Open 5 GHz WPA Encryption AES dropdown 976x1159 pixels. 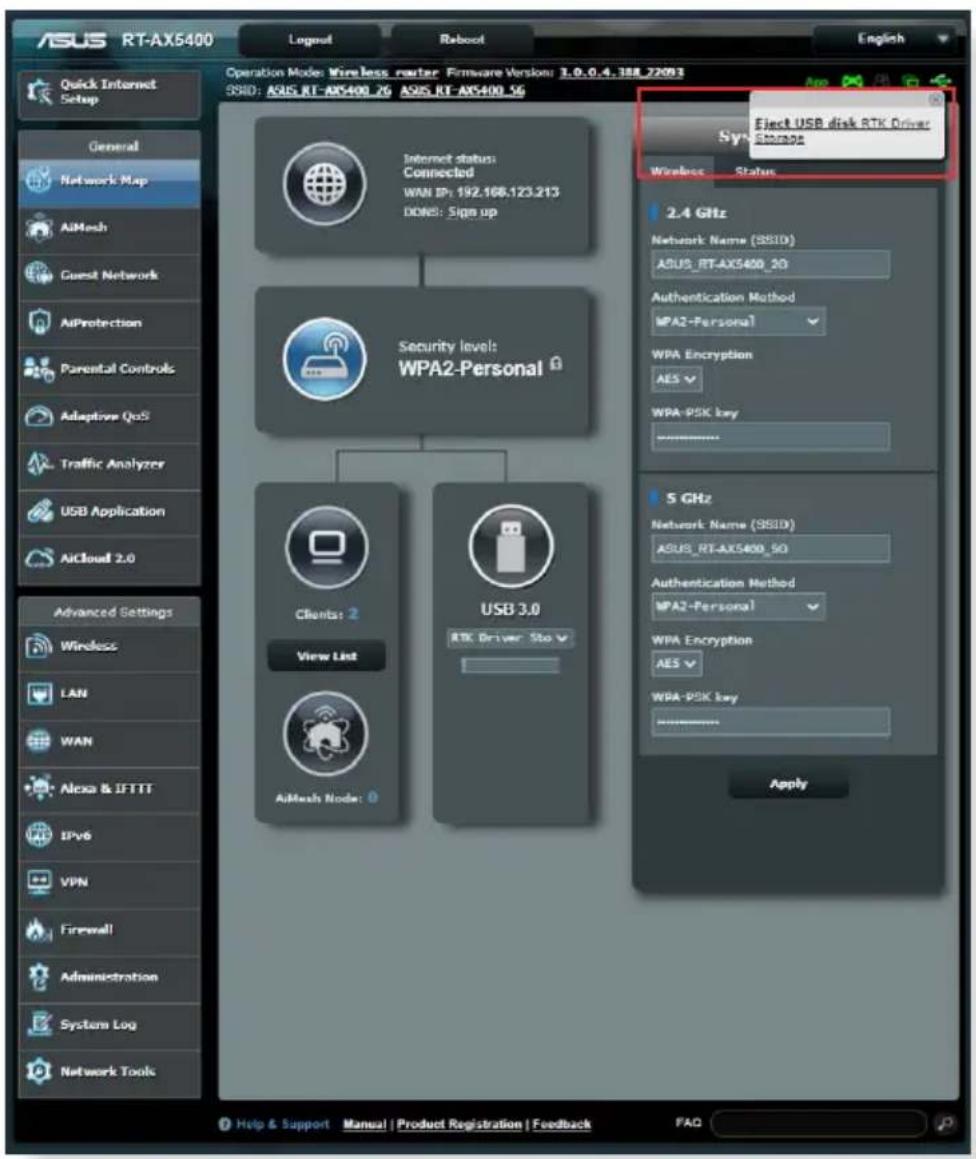point(676,664)
